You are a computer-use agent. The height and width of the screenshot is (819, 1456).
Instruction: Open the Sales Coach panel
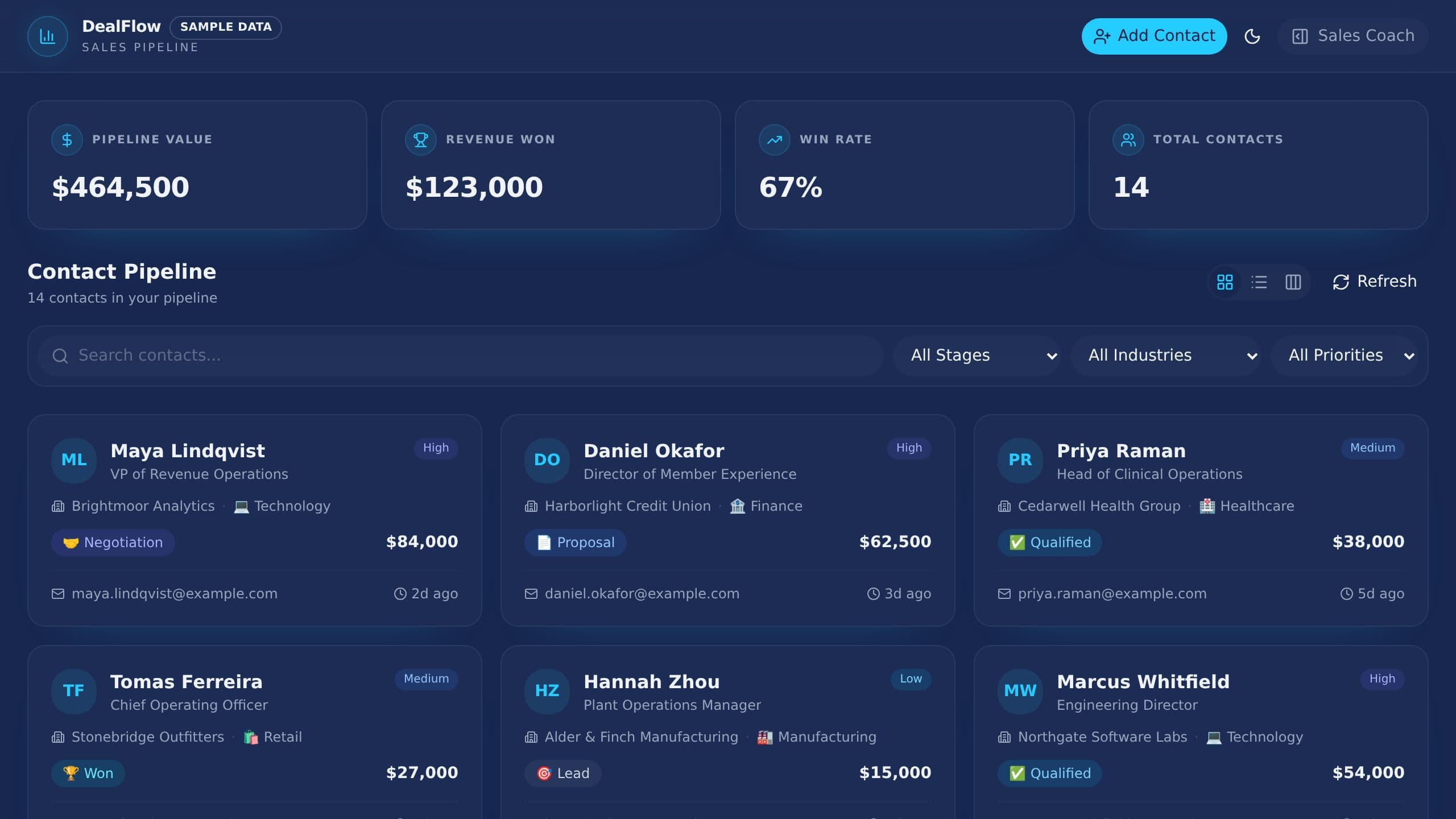(1353, 36)
